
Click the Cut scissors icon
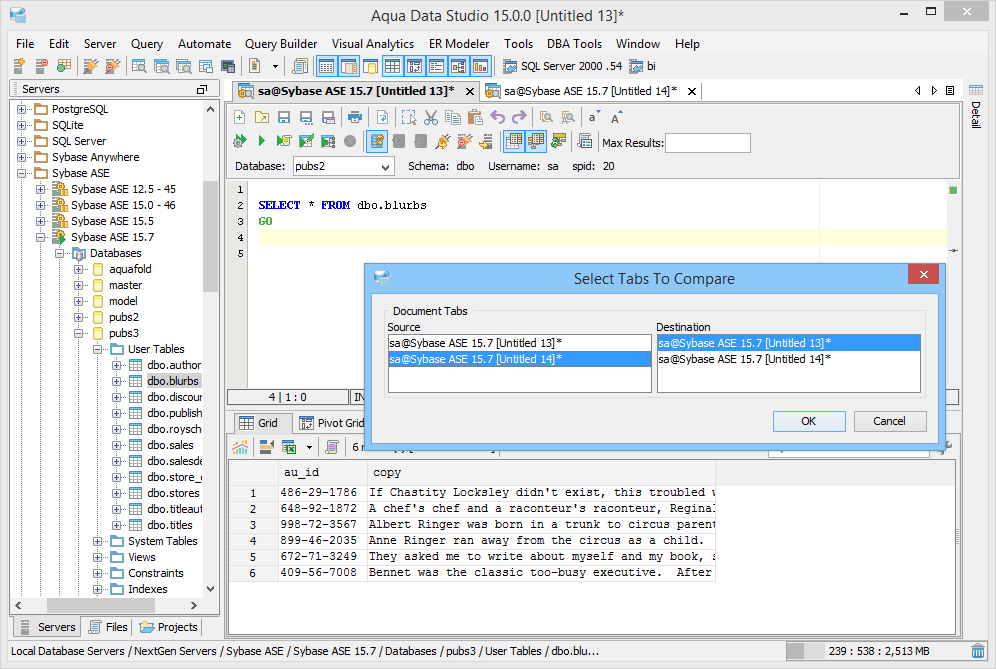click(431, 118)
